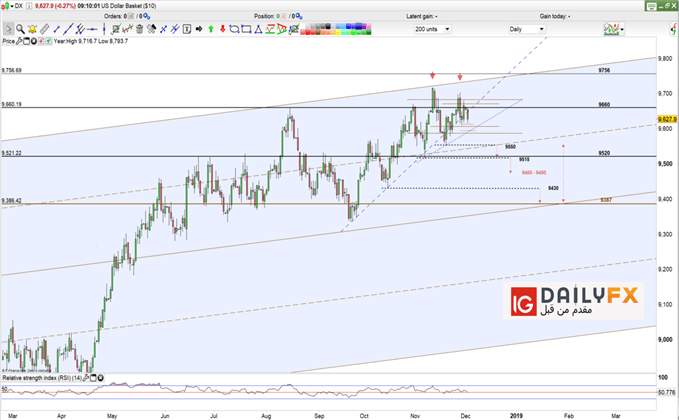This screenshot has width=679, height=420.
Task: Select the horizontal line tool
Action: pos(92,29)
